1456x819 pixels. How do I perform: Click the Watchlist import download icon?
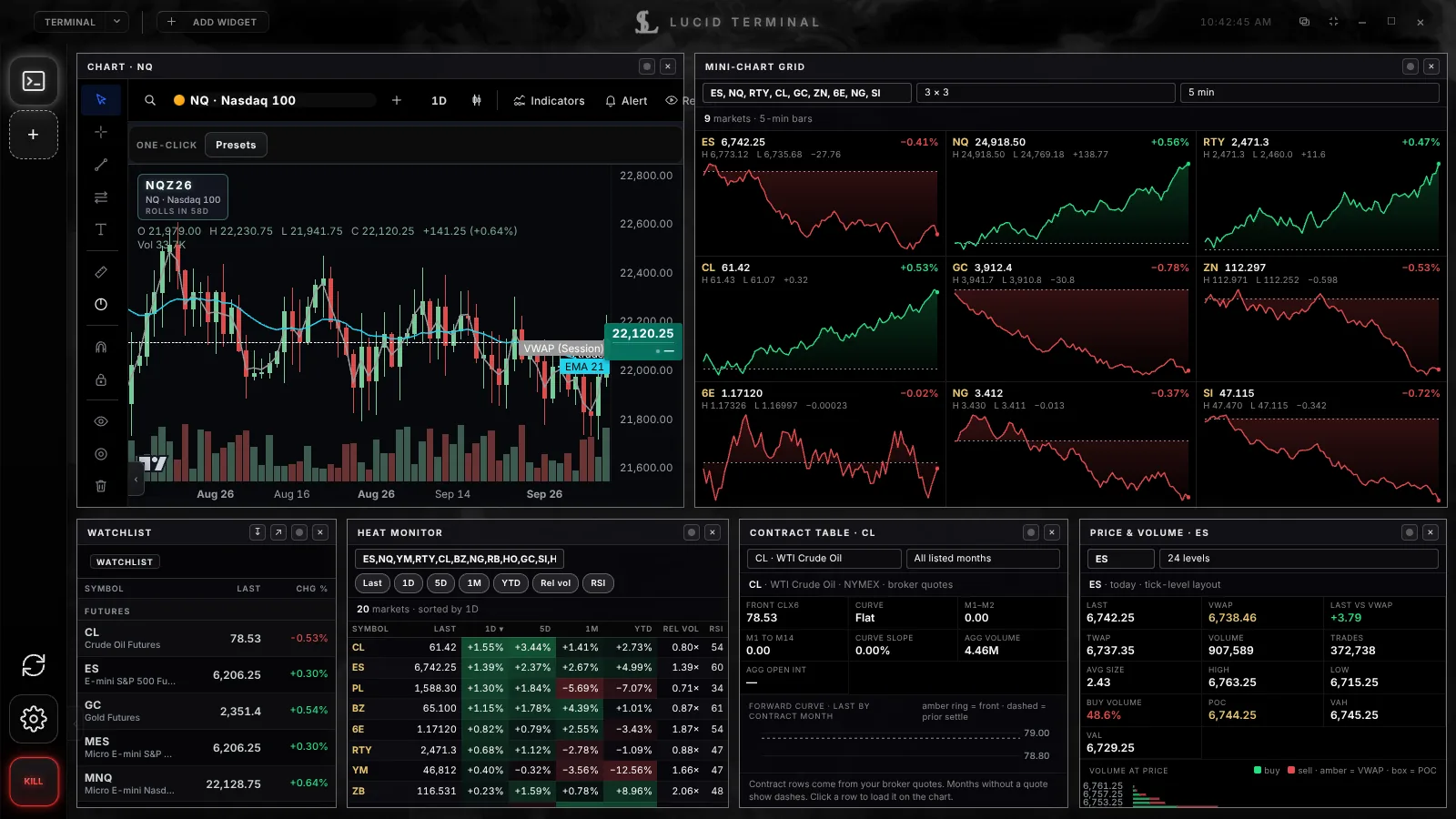[x=258, y=532]
